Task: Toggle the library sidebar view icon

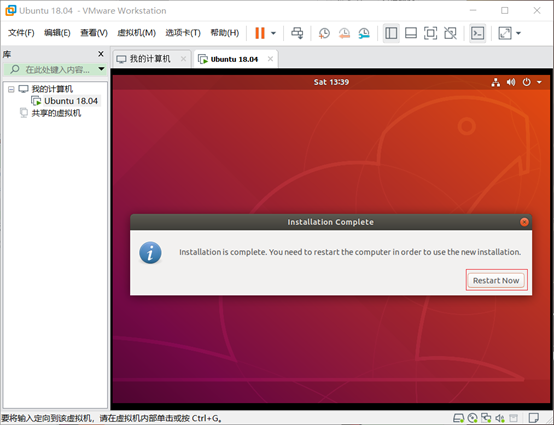Action: (391, 33)
